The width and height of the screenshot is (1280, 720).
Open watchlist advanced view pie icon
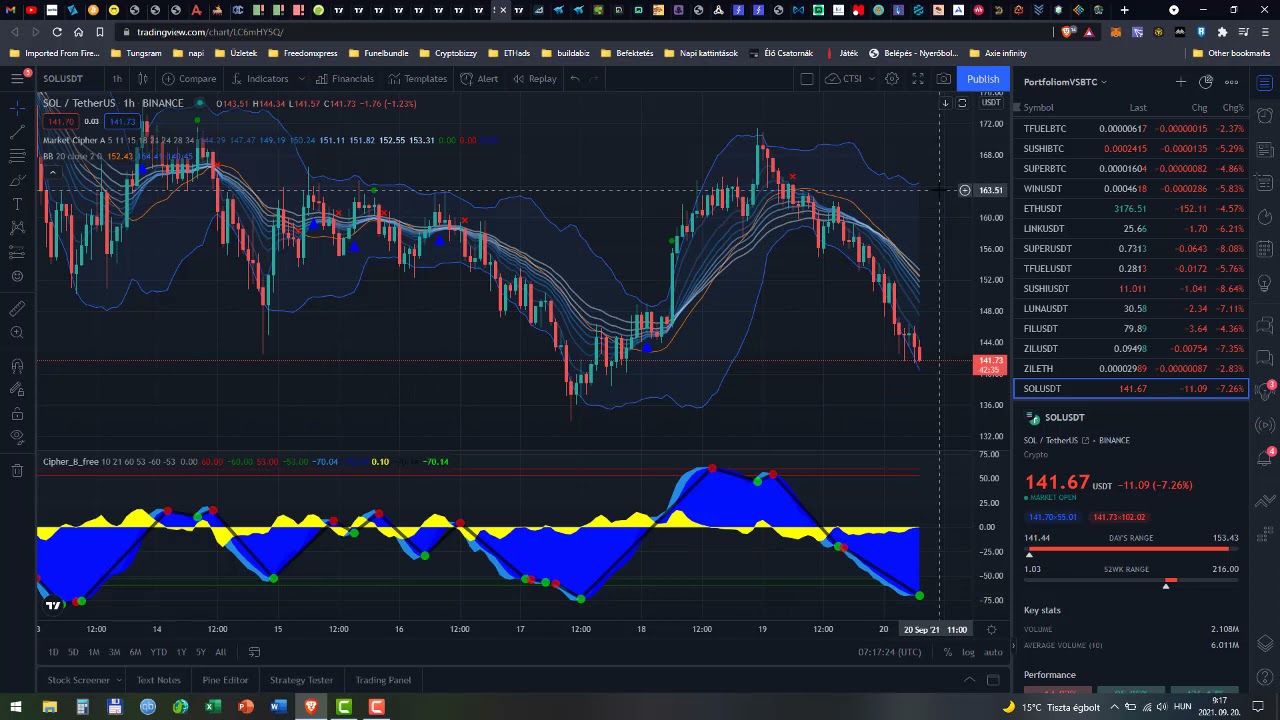1206,82
